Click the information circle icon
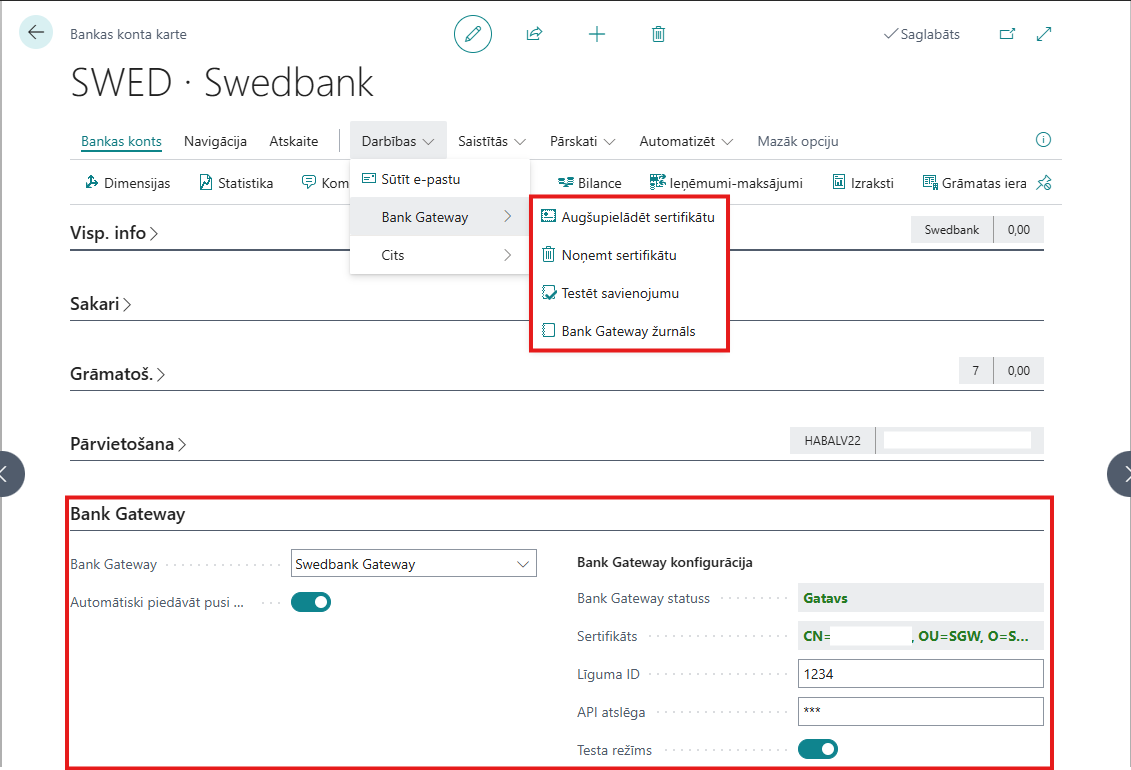This screenshot has height=770, width=1131. [x=1043, y=140]
